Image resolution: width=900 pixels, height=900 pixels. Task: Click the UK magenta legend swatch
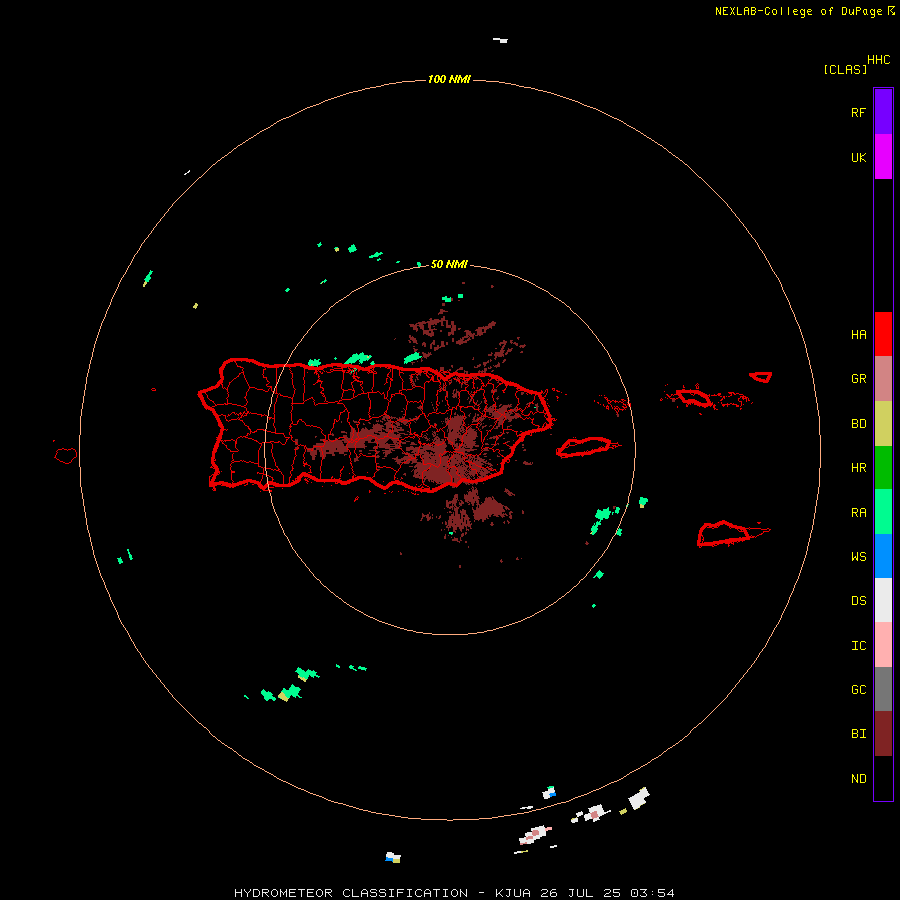[883, 157]
